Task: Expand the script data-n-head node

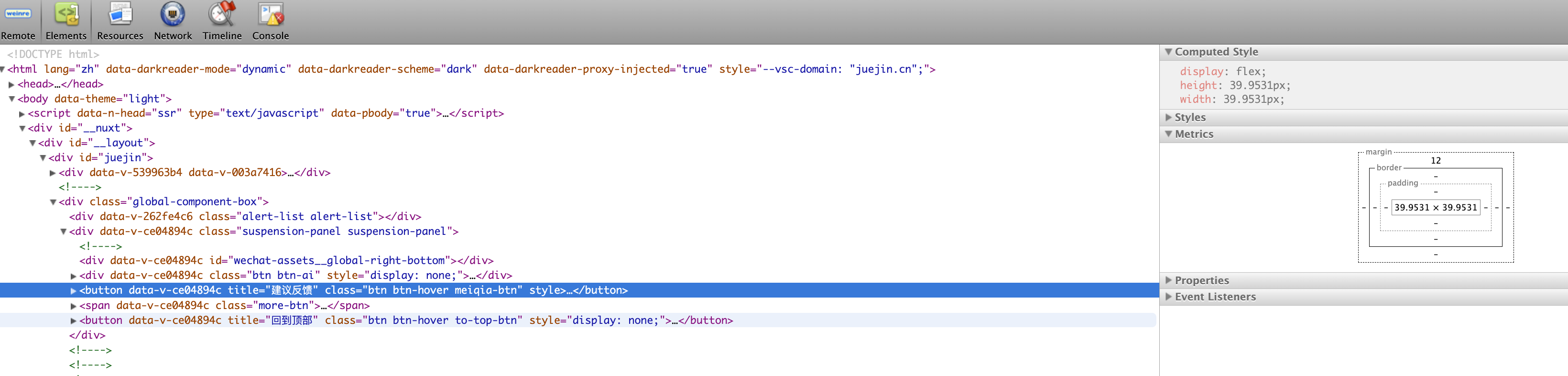Action: (x=22, y=114)
